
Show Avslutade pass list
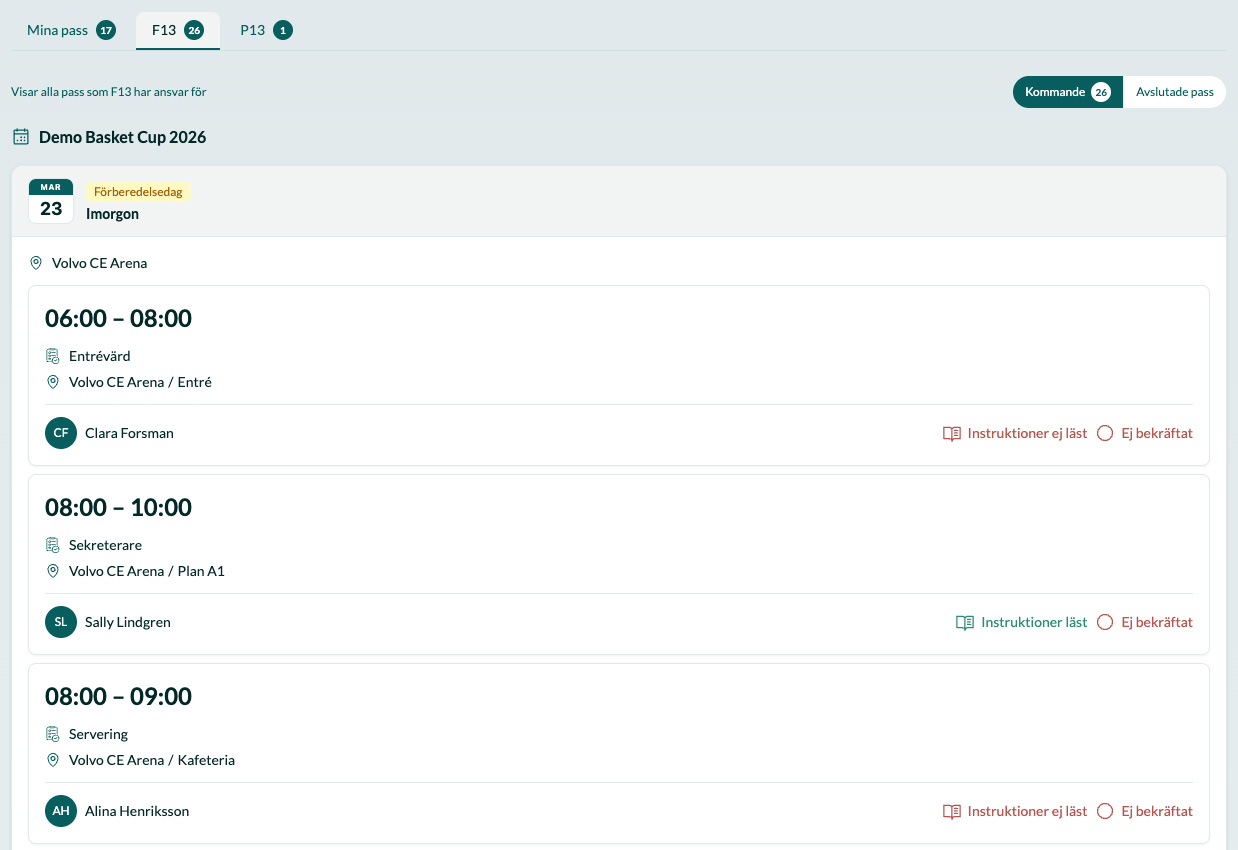(x=1174, y=92)
